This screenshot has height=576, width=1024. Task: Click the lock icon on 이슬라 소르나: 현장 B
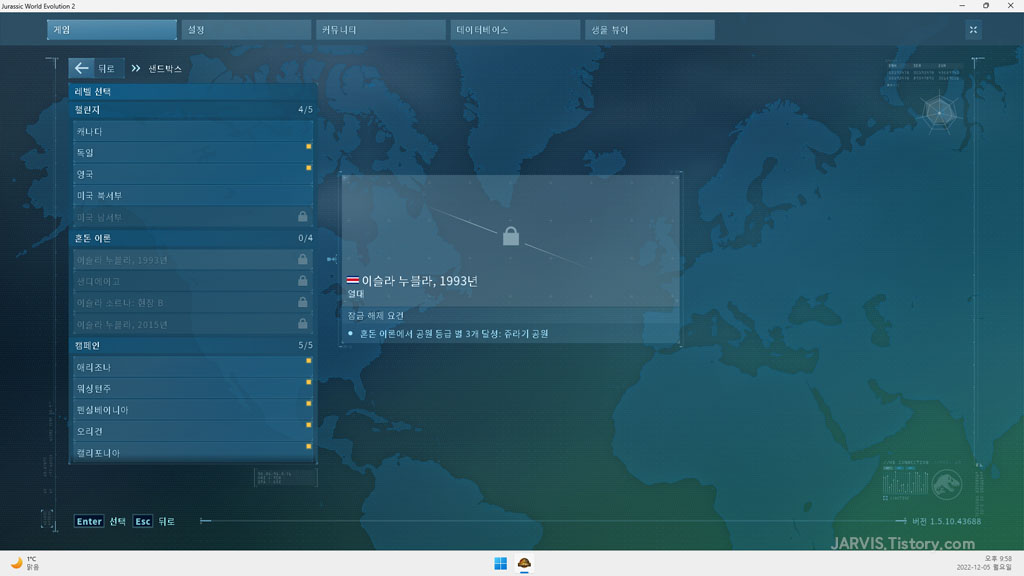tap(302, 302)
